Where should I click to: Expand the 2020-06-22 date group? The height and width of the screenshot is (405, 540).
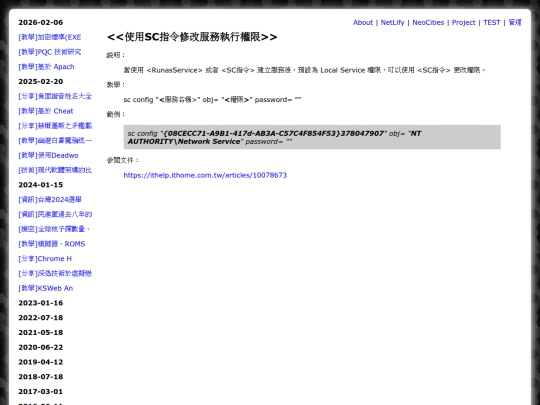[41, 347]
